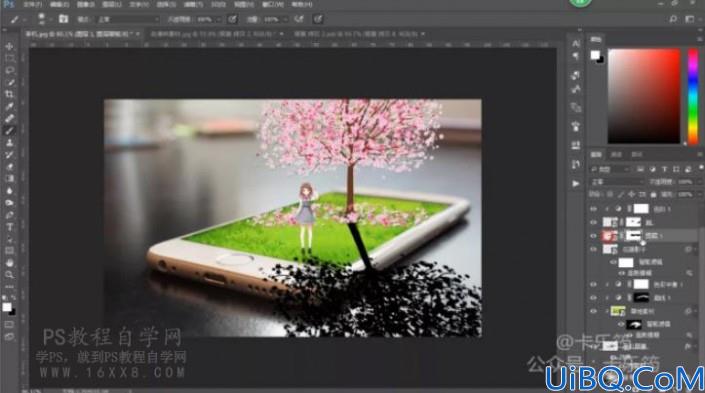Open the 窗口 (Window) menu
The height and width of the screenshot is (393, 705).
click(x=273, y=4)
